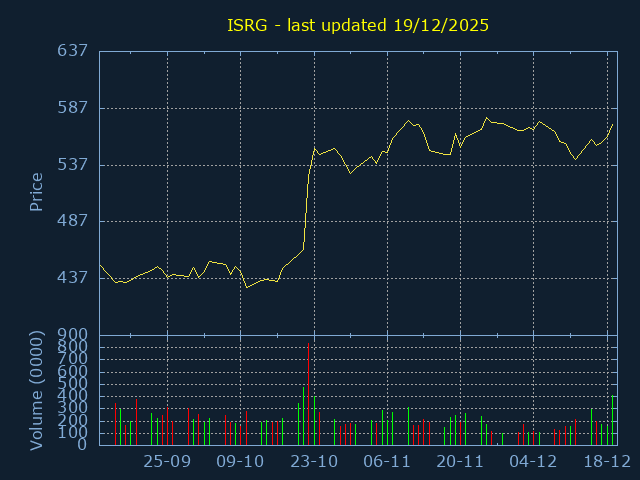The image size is (640, 480).
Task: Click the 900 volume axis value
Action: pos(73,334)
